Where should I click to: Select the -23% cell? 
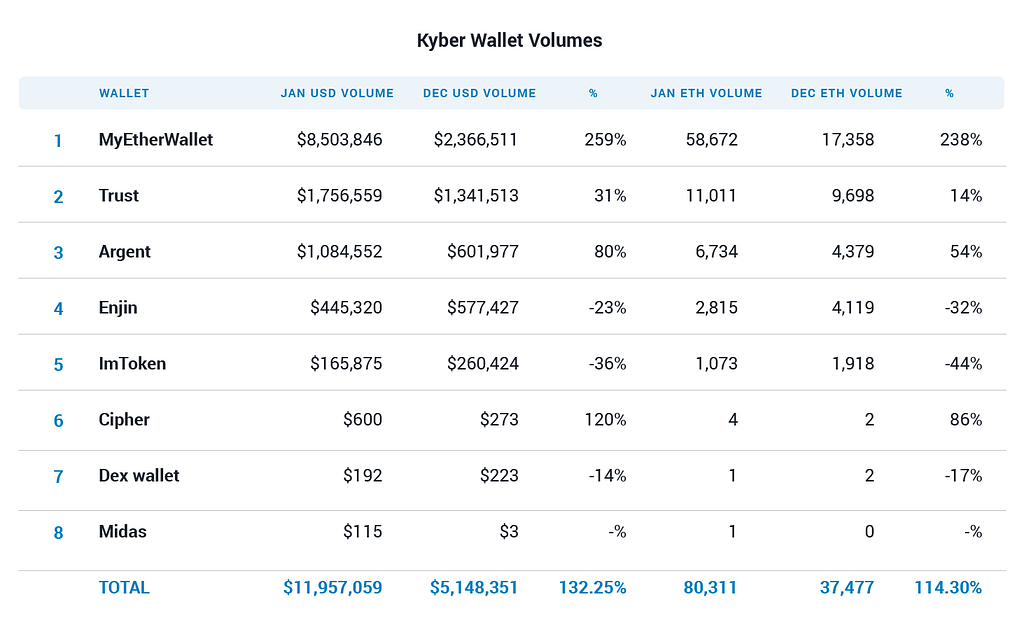[607, 307]
